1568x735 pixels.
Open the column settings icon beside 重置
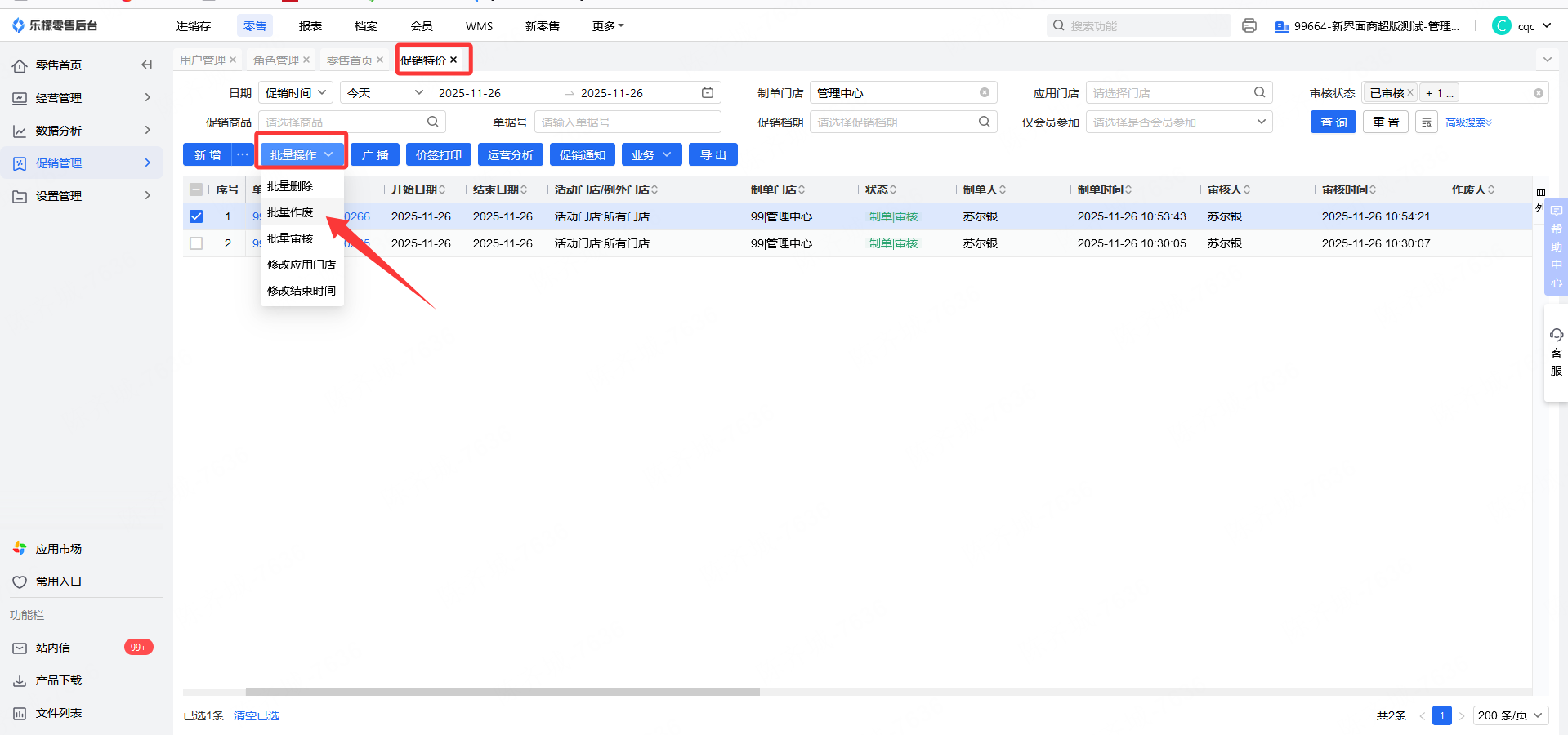pos(1427,122)
